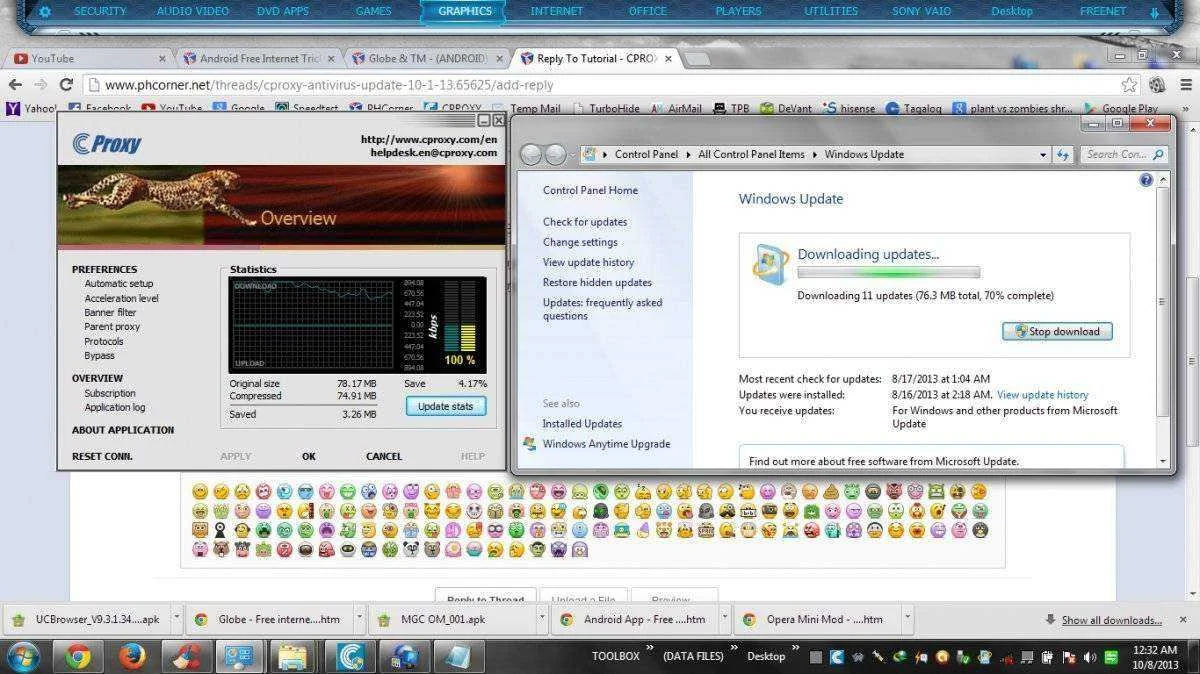Open Windows Anytime Upgrade link
Screen dimensions: 1200x674
[606, 444]
